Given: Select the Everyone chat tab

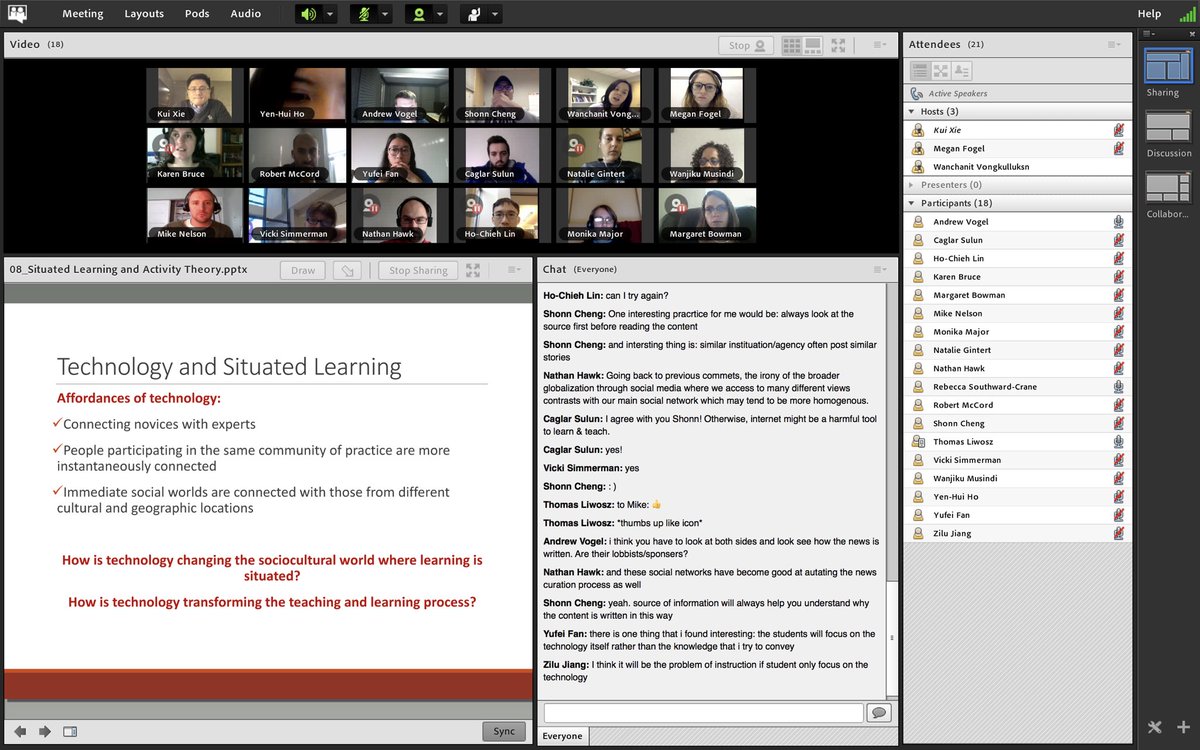Looking at the screenshot, I should point(562,735).
